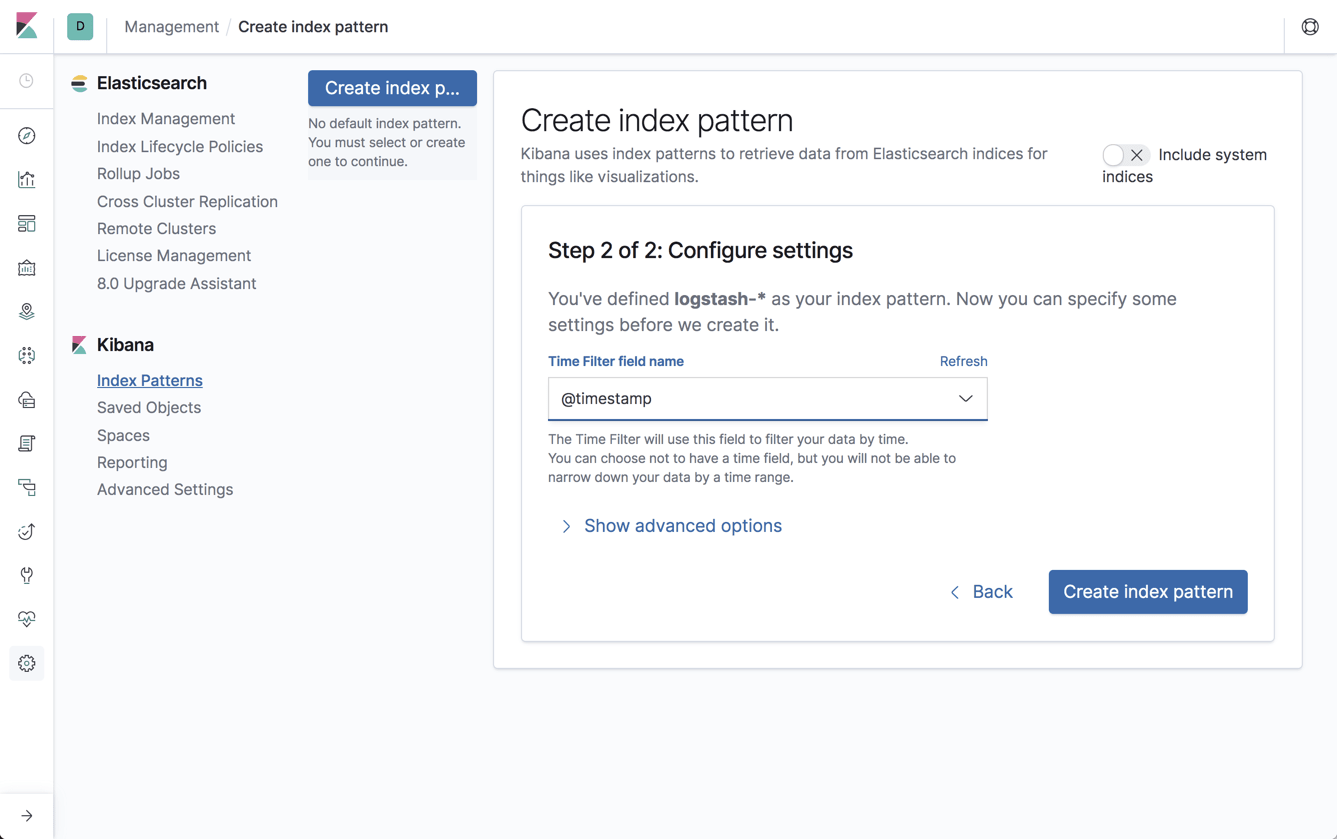Go Back to the previous step

point(981,592)
